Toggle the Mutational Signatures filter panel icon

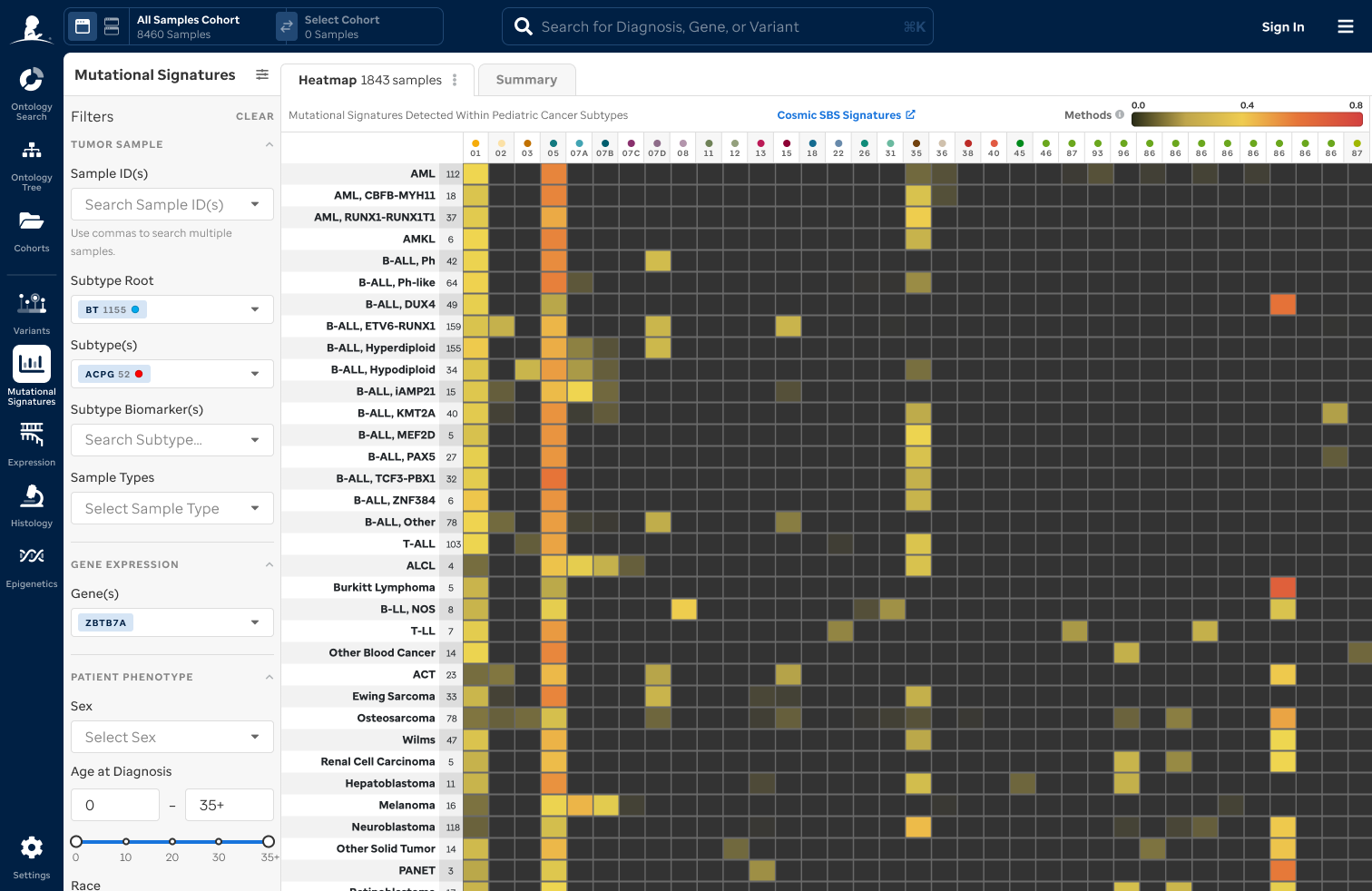coord(262,74)
